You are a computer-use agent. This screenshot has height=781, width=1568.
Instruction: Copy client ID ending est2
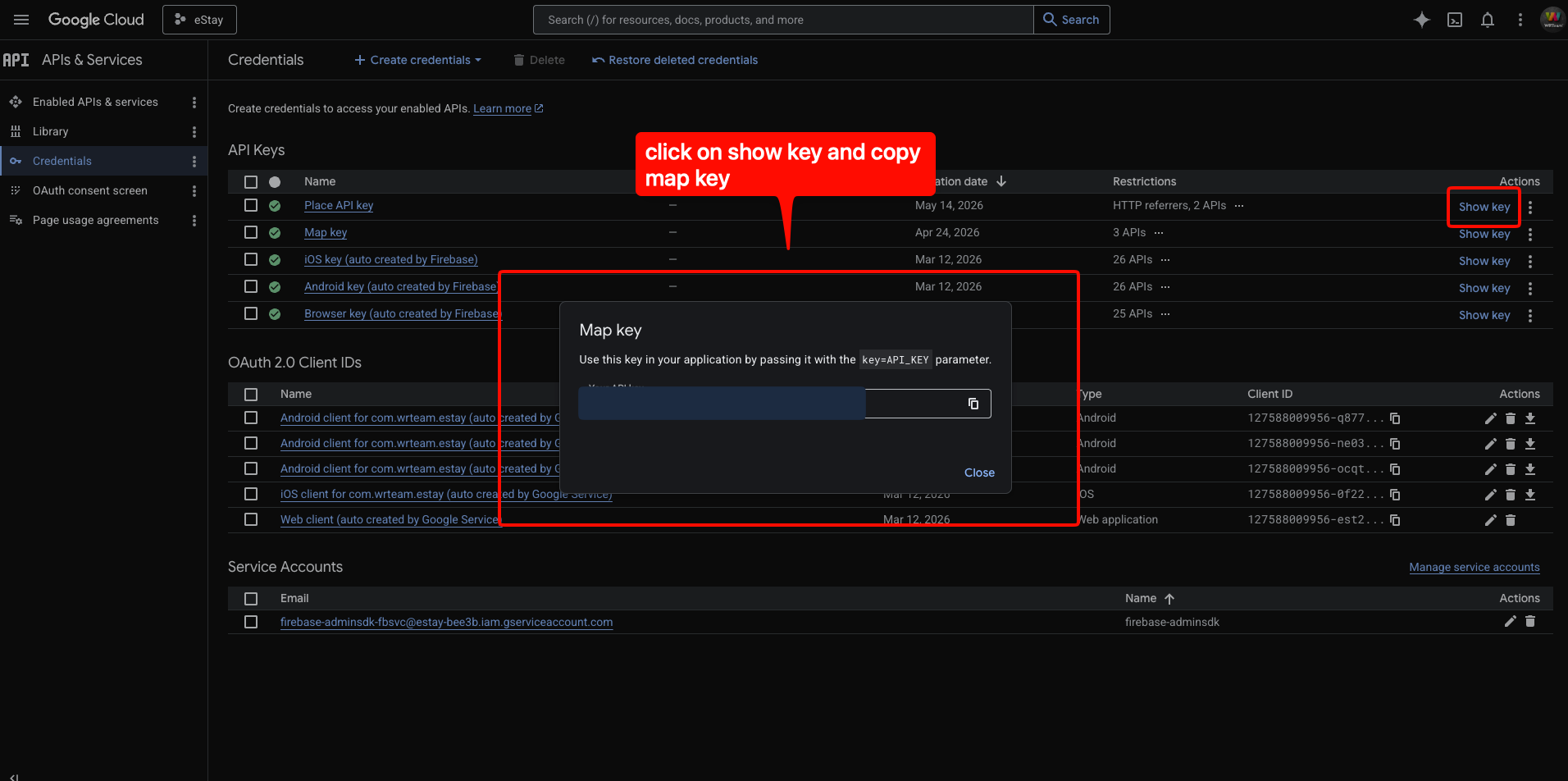point(1395,520)
